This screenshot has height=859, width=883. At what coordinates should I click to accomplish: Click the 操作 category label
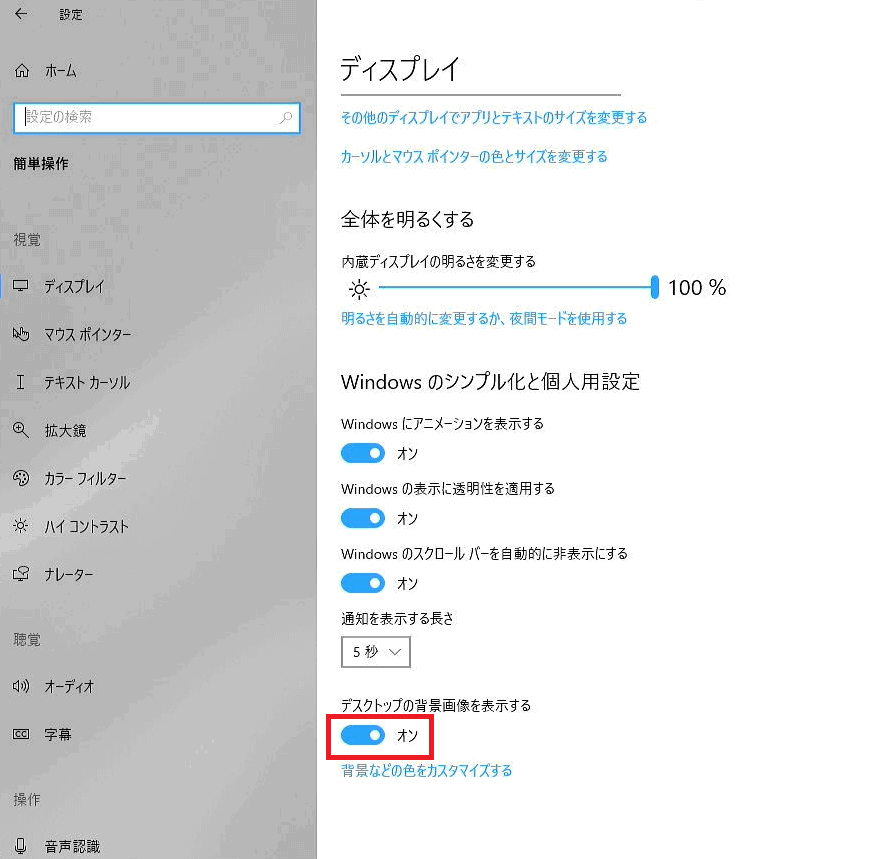point(27,799)
